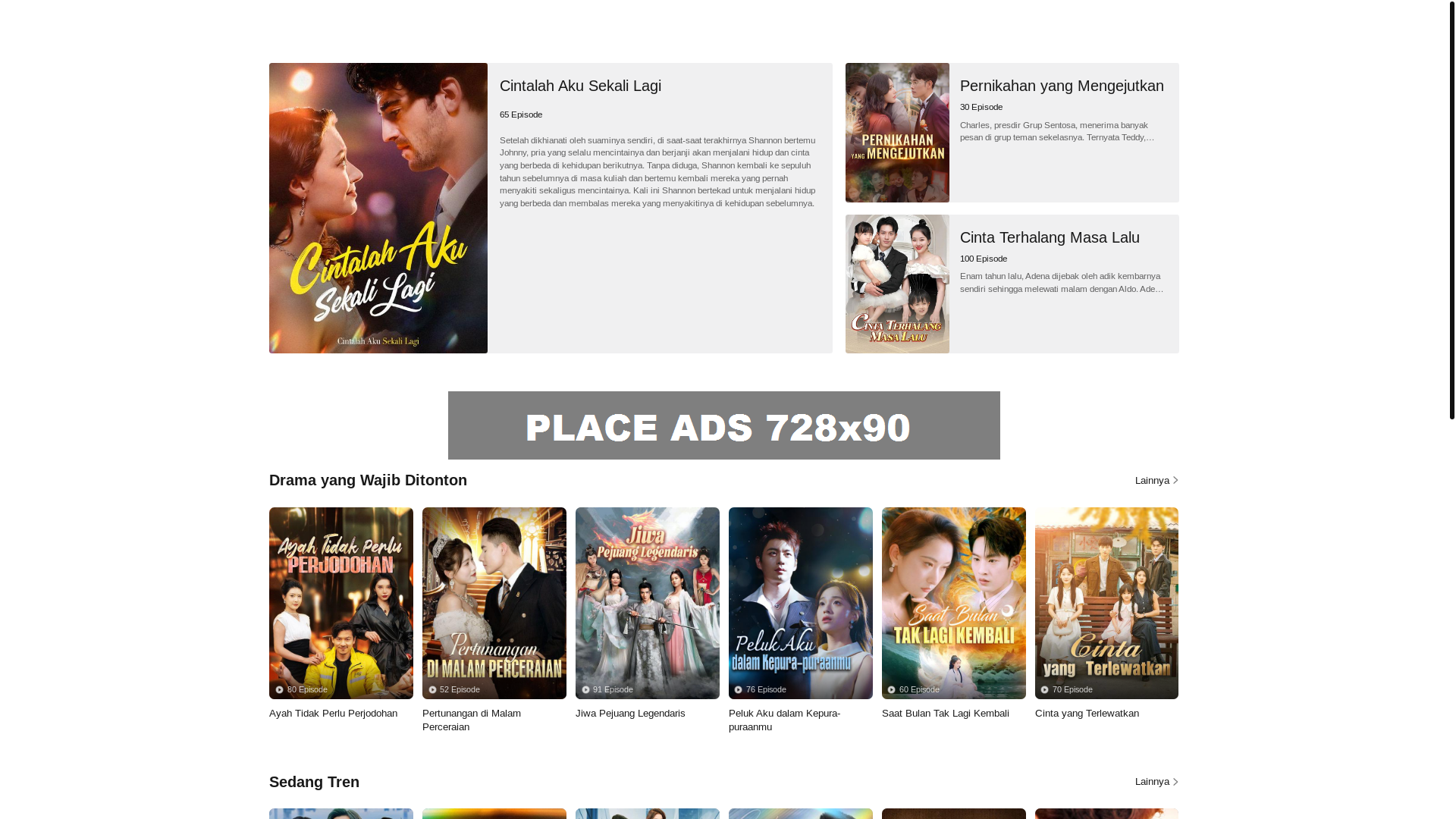Open the Cinta yang Terlewatkan title text
The height and width of the screenshot is (819, 1456).
coord(1087,714)
